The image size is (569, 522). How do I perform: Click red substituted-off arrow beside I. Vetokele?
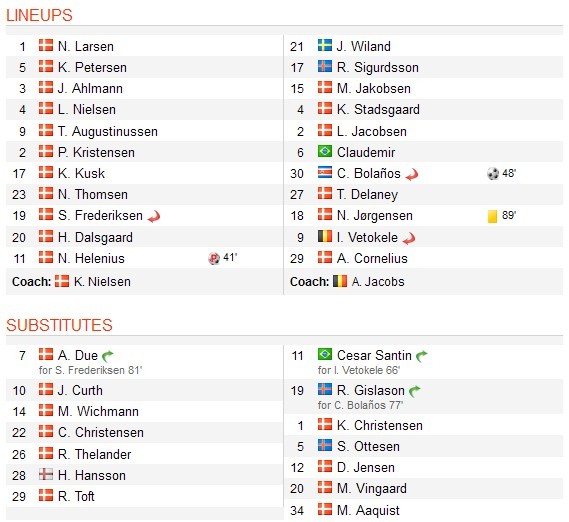[409, 238]
